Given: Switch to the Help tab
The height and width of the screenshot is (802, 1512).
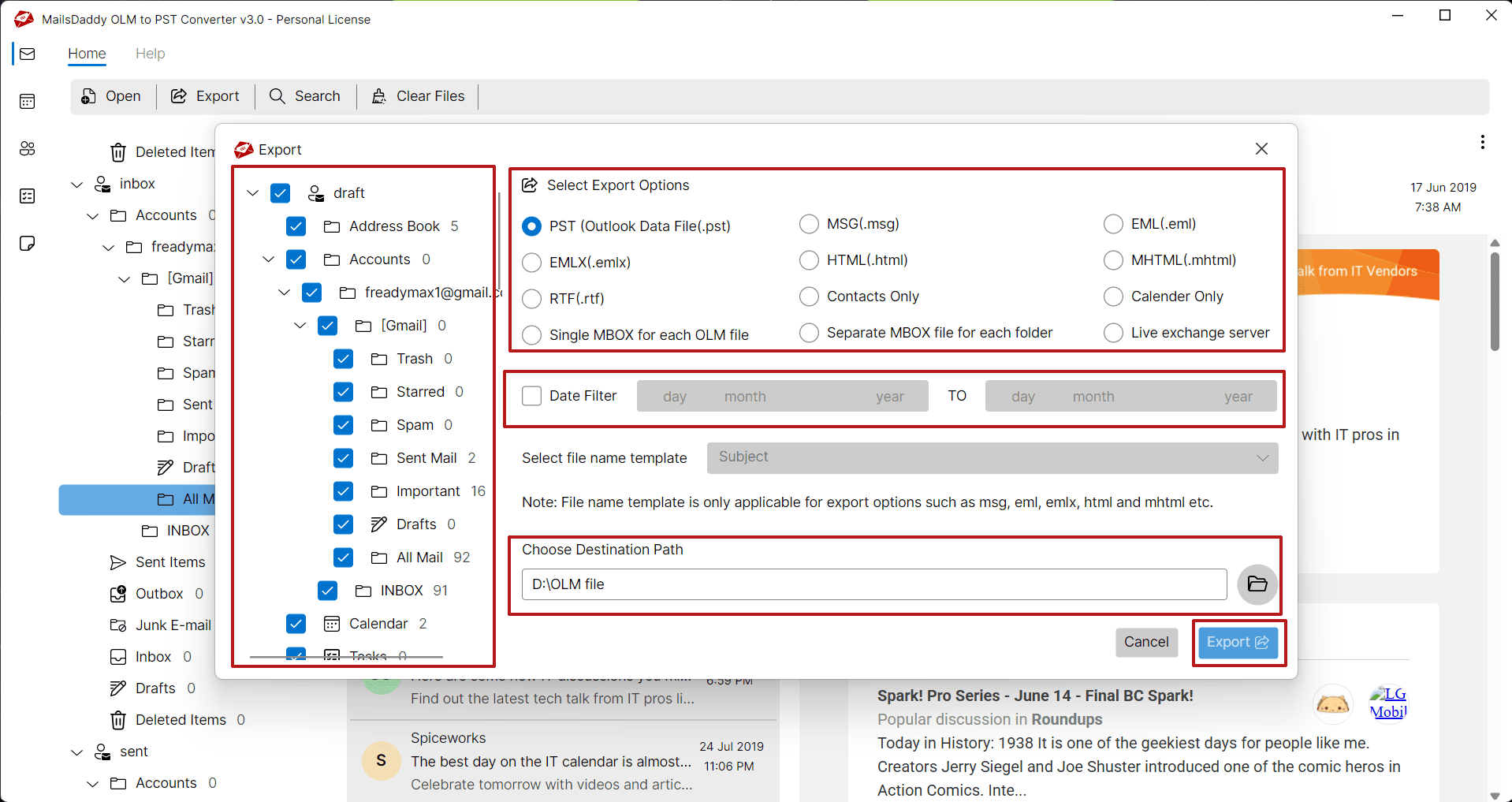Looking at the screenshot, I should pyautogui.click(x=151, y=54).
